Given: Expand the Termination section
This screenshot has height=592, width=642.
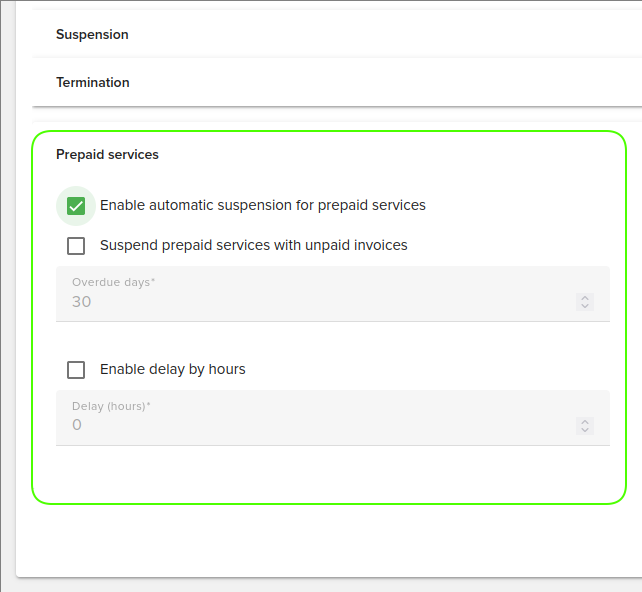Looking at the screenshot, I should [93, 83].
